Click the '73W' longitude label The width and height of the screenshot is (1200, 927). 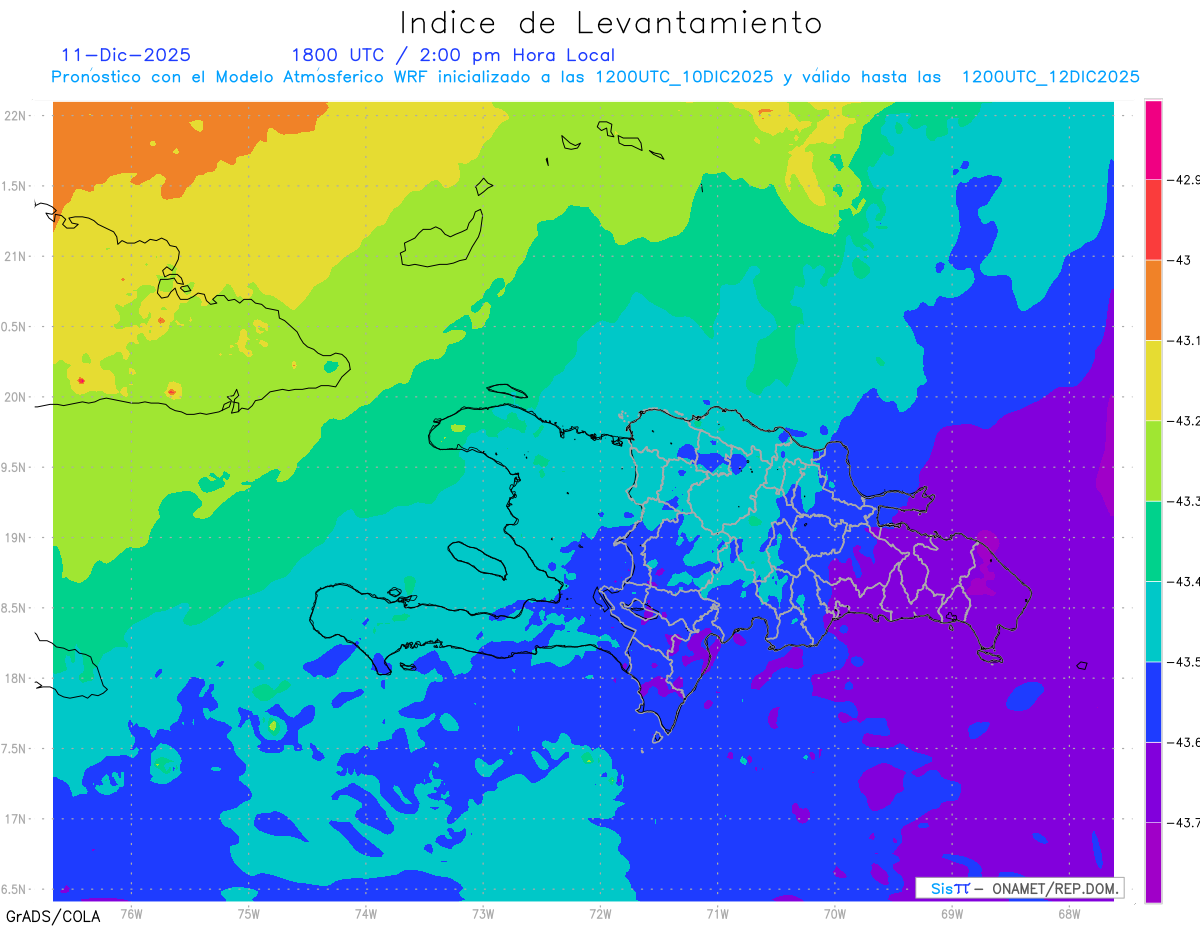click(x=483, y=912)
